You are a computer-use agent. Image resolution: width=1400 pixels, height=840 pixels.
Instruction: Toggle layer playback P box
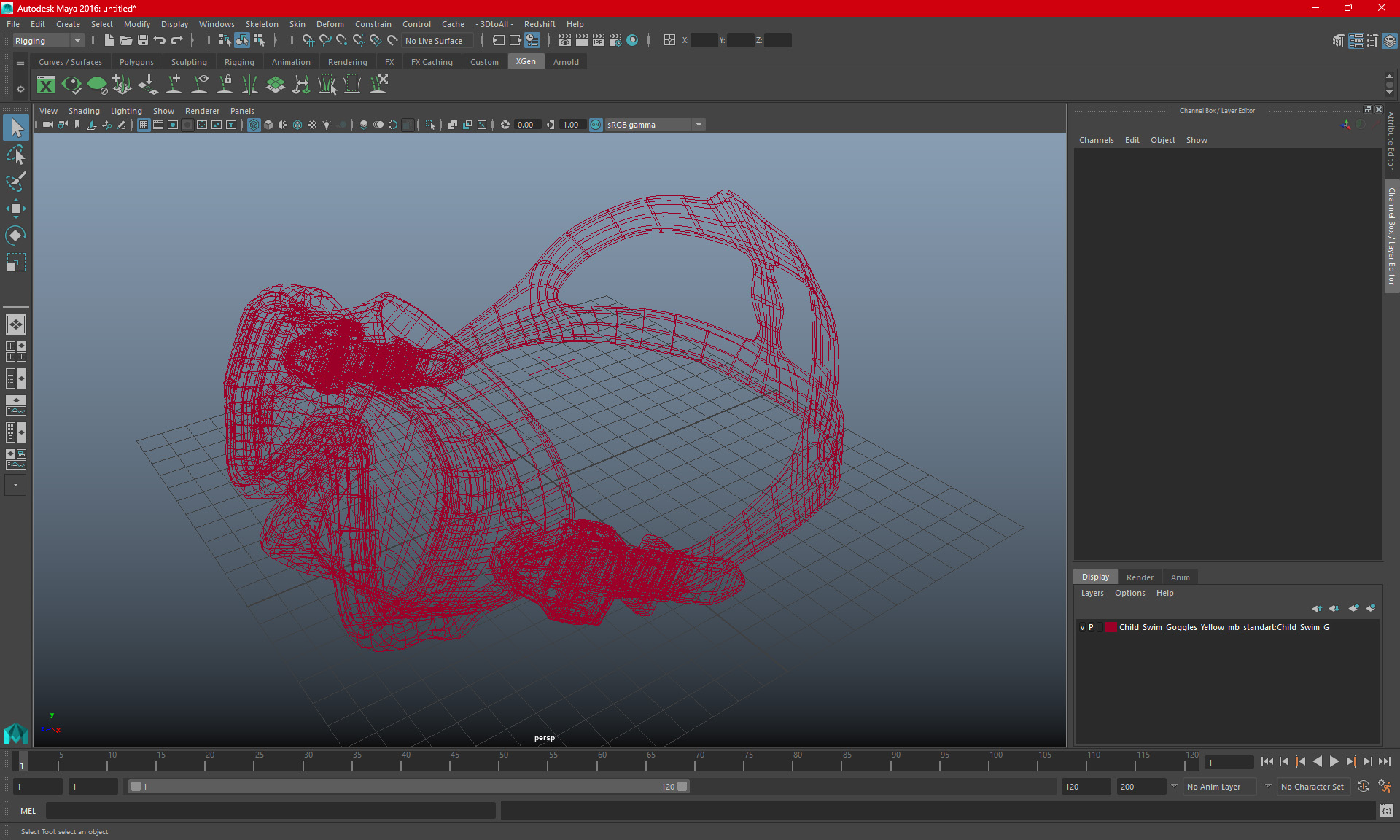[1091, 627]
